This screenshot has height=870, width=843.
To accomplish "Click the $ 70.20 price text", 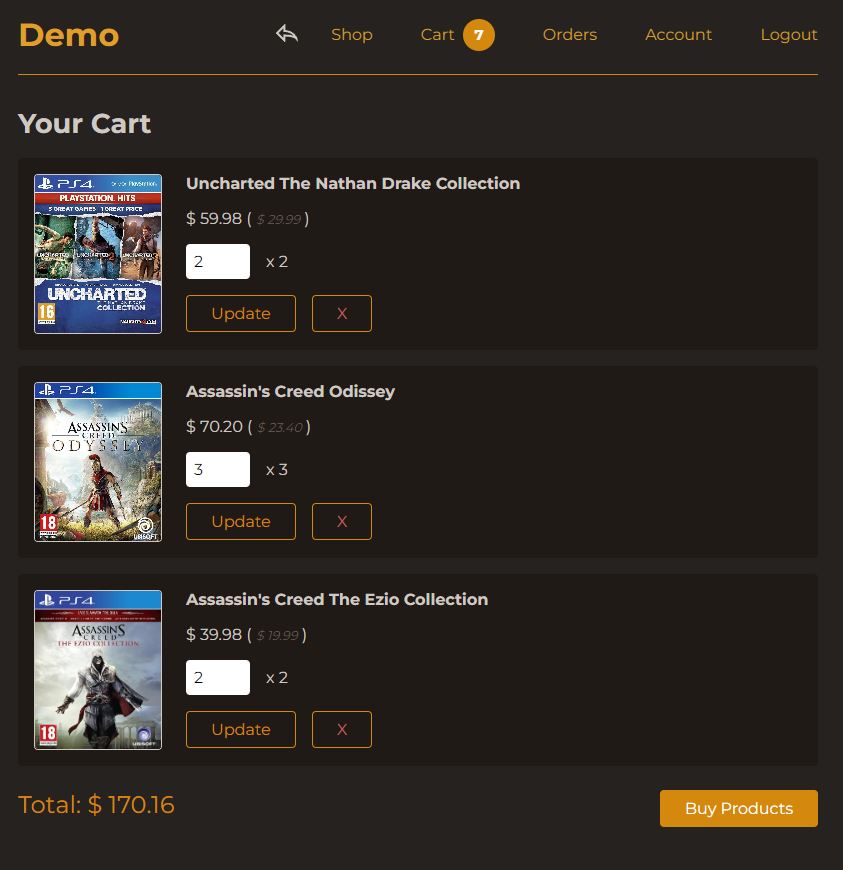I will [x=214, y=427].
